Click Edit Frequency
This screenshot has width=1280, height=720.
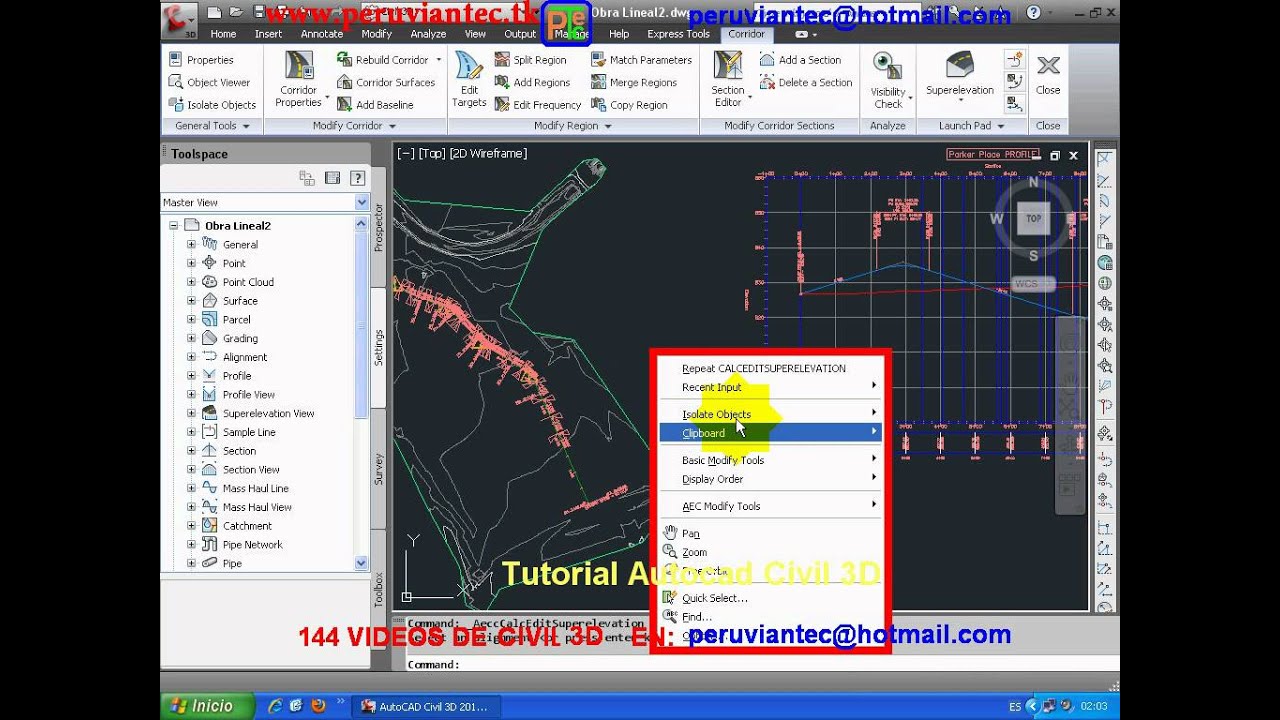coord(537,104)
